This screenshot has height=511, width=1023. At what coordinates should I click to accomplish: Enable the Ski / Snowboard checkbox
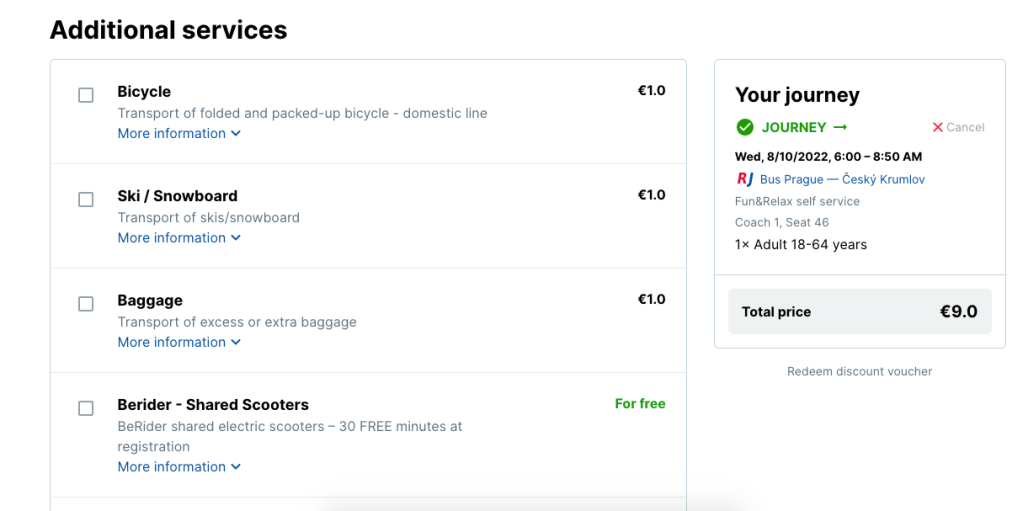coord(86,199)
